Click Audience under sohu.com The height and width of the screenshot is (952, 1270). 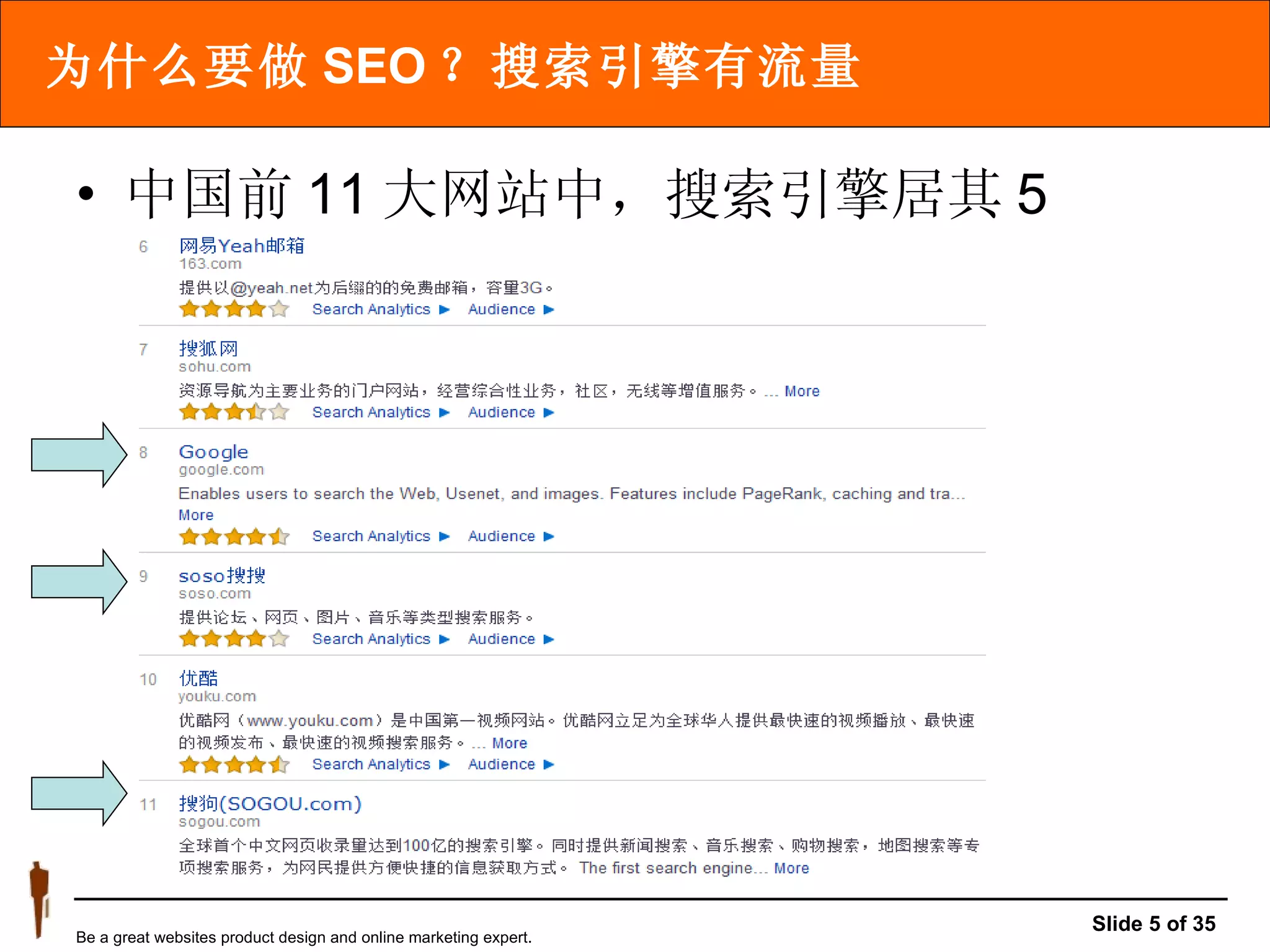[501, 412]
